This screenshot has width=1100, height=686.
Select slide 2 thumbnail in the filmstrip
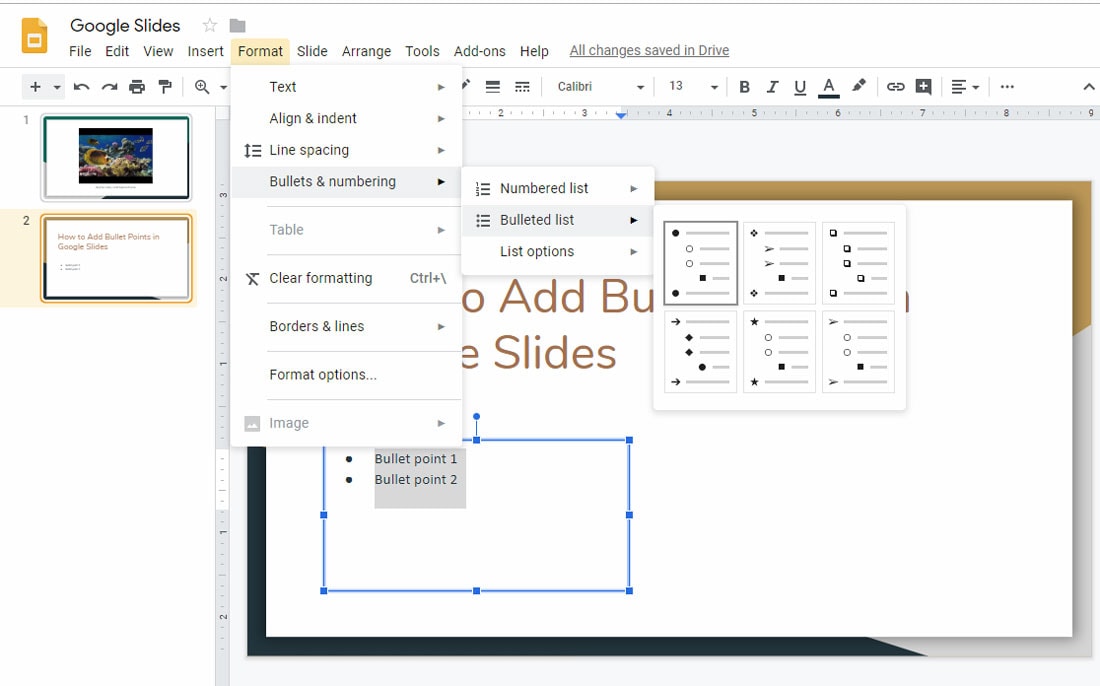coord(116,258)
